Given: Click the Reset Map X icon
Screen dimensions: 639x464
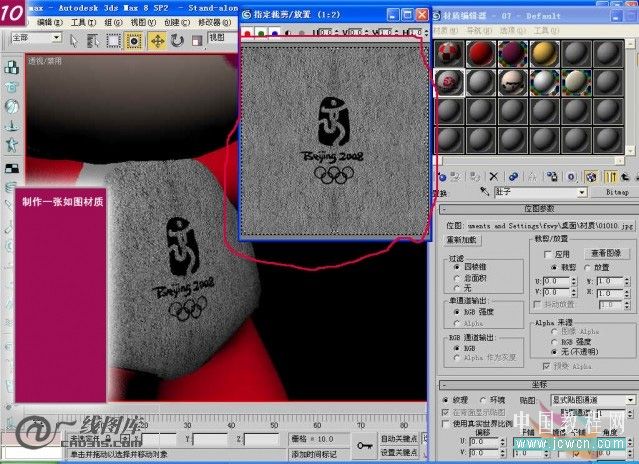Looking at the screenshot, I should point(494,177).
